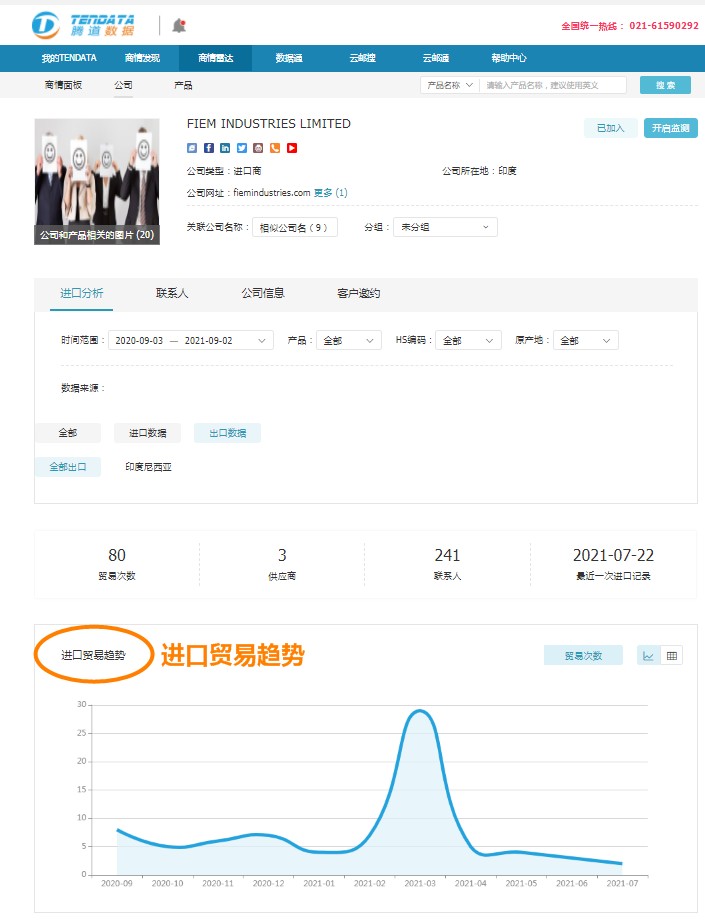
Task: Switch to 产品 sub-tab
Action: (183, 85)
